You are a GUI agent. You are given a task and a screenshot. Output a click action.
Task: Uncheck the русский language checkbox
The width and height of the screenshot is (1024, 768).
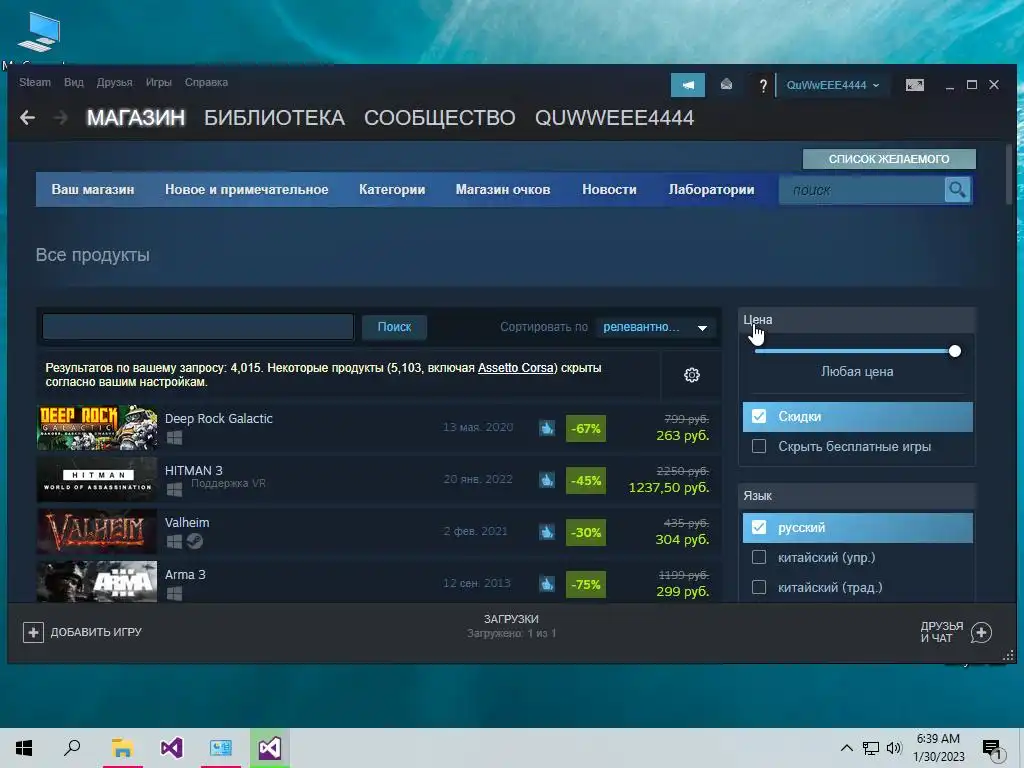759,527
